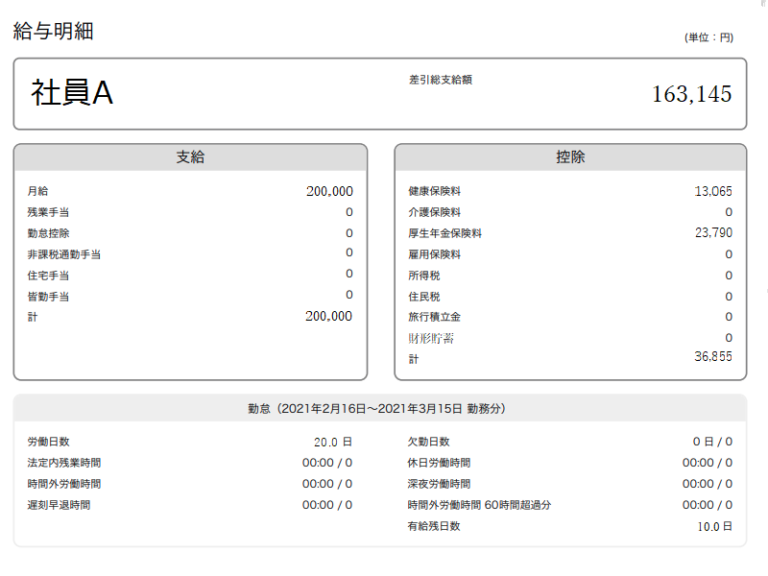The height and width of the screenshot is (576, 768).
Task: Click the 有給残日数 value 10.0 日
Action: [715, 527]
